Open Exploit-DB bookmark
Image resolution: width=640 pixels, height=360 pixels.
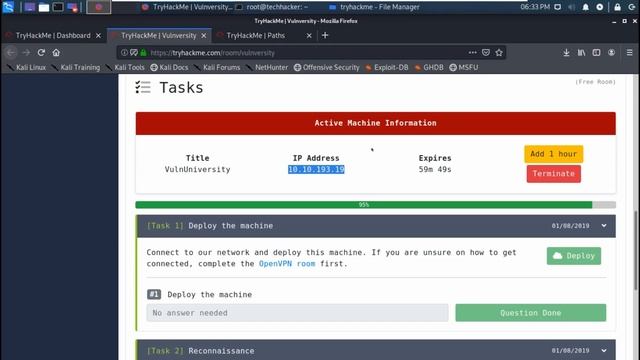[x=387, y=67]
